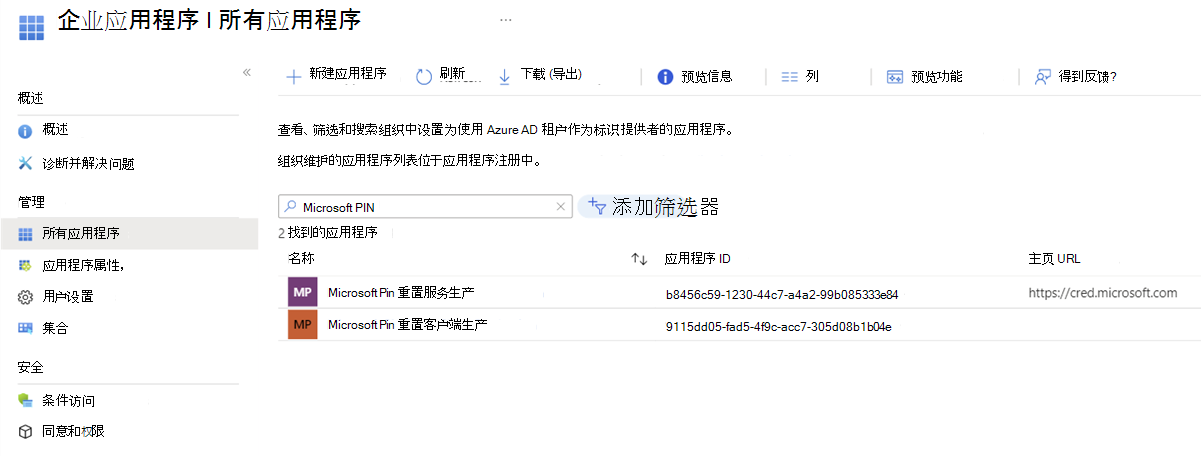Click the gear icon for 用户设置
The height and width of the screenshot is (456, 1201).
pos(26,298)
